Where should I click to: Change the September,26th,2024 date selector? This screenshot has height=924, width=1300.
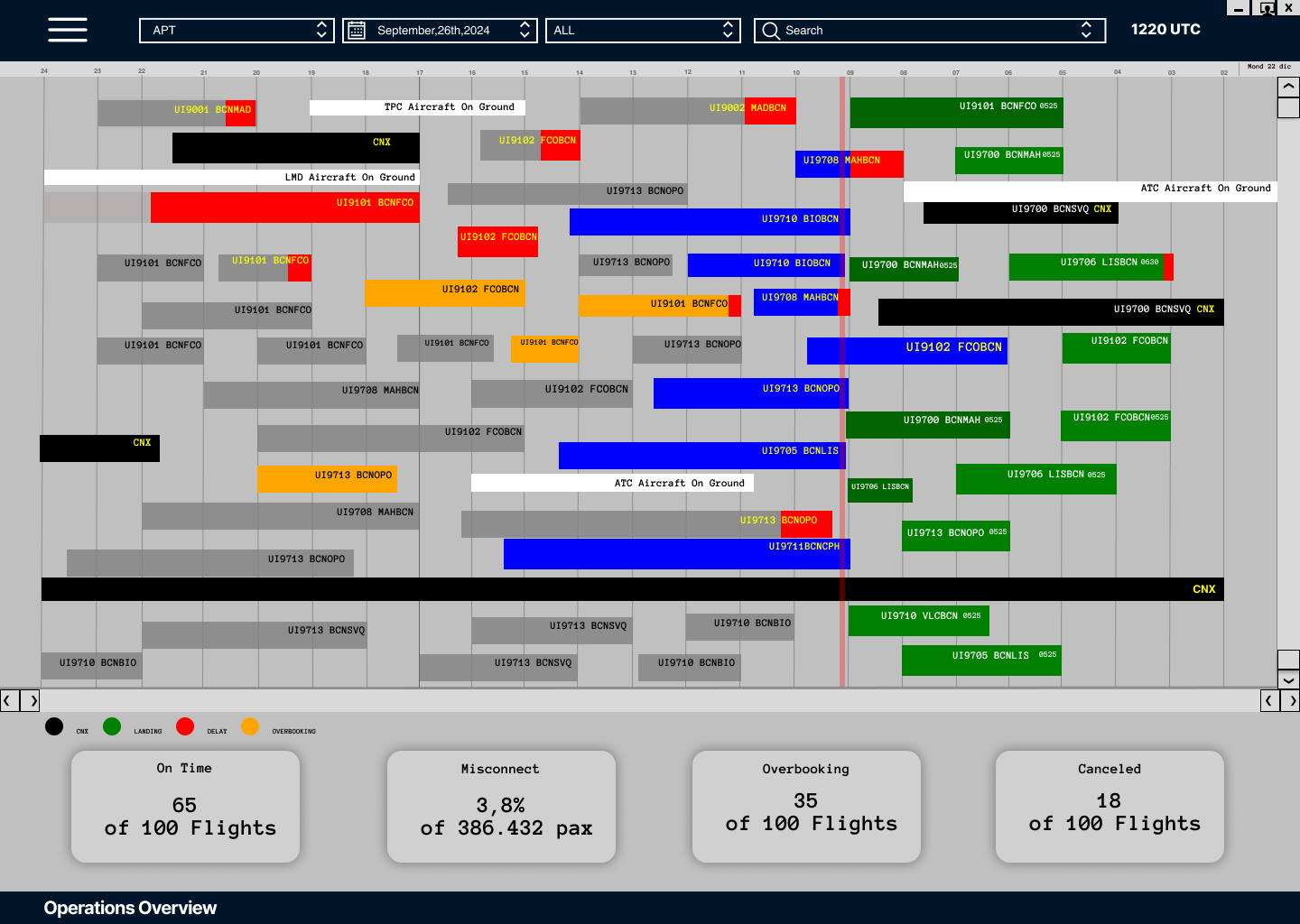tap(440, 31)
